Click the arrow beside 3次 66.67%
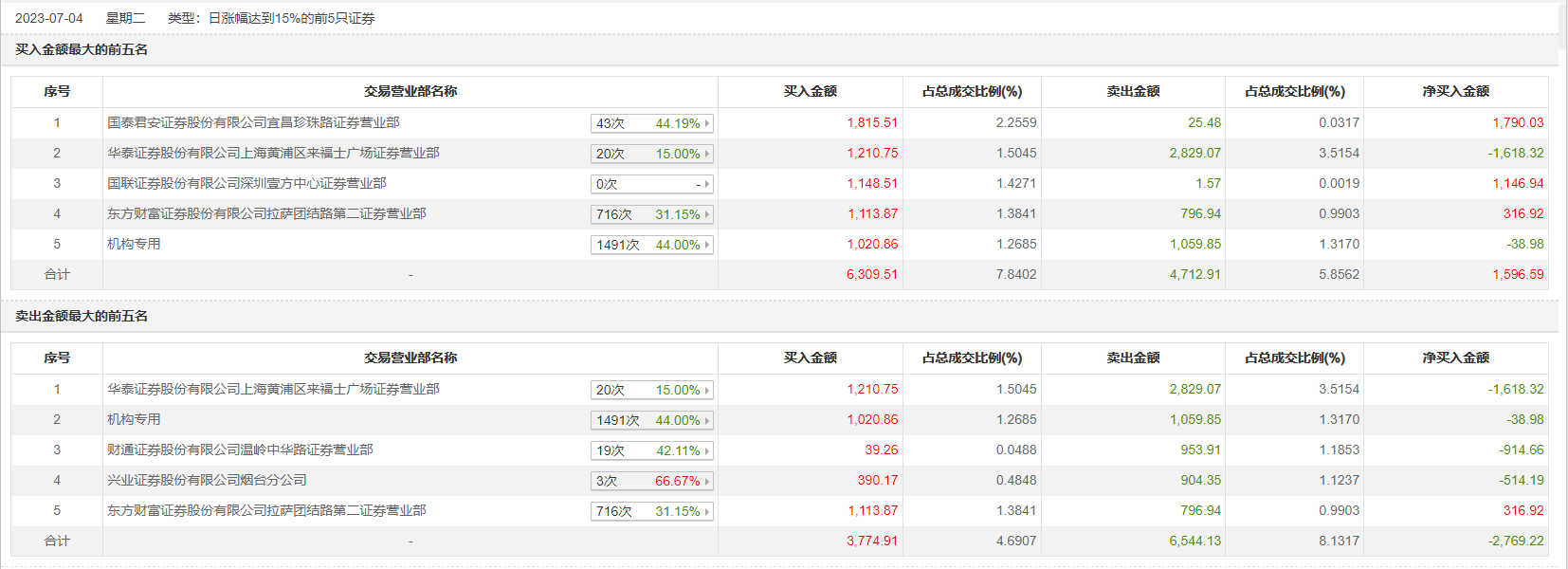1568x569 pixels. coord(707,481)
